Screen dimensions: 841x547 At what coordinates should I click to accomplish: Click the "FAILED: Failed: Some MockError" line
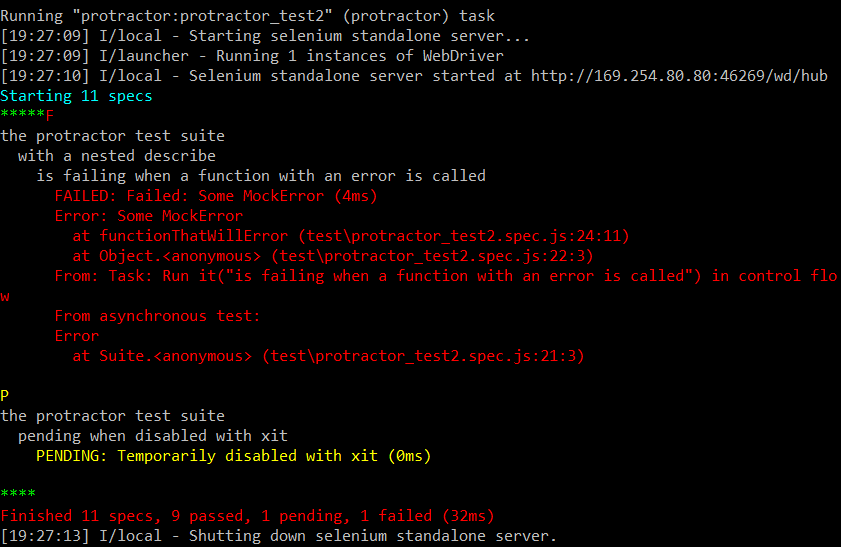(216, 196)
